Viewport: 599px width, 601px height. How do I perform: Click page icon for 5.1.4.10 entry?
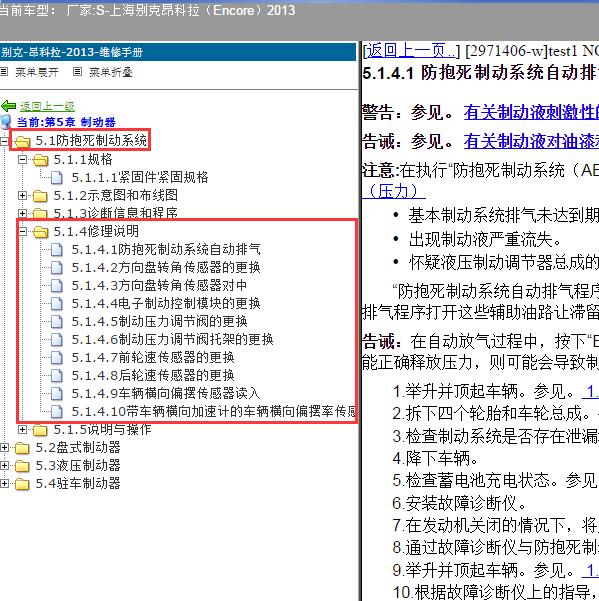pyautogui.click(x=57, y=412)
